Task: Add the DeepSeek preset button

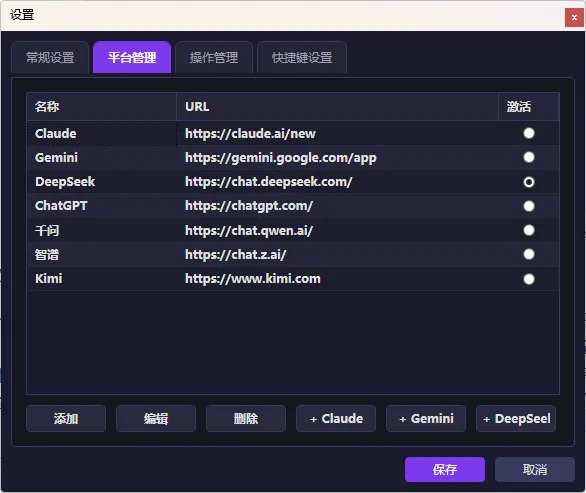Action: (516, 419)
